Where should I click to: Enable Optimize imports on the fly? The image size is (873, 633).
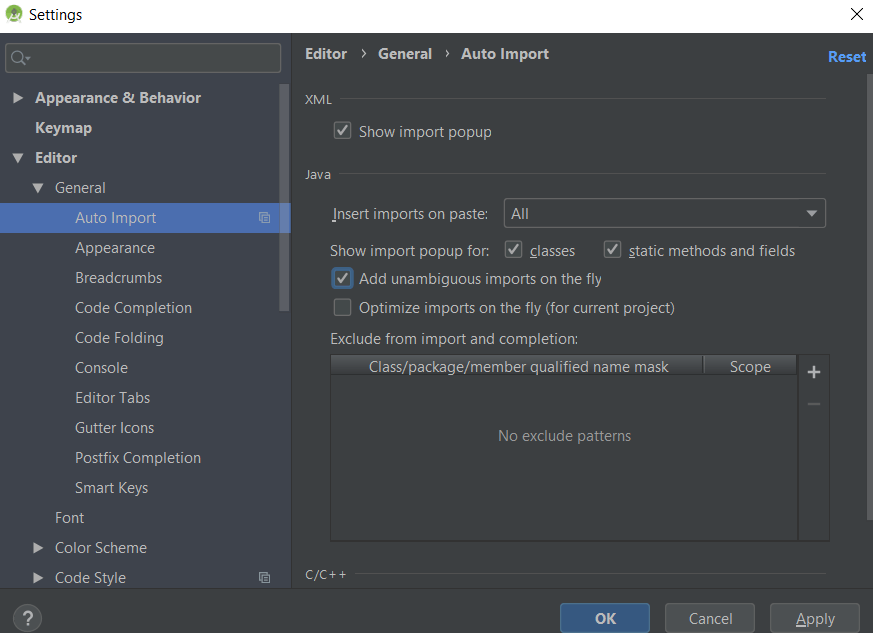click(x=342, y=307)
